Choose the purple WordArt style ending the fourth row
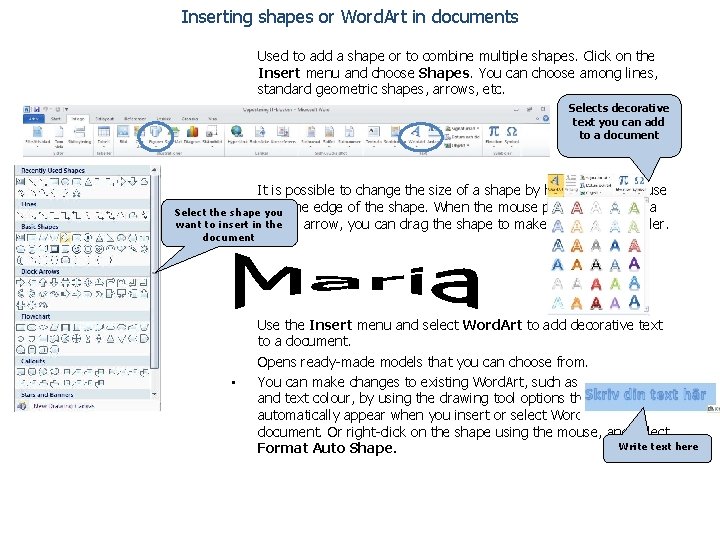720x540 pixels. [634, 264]
